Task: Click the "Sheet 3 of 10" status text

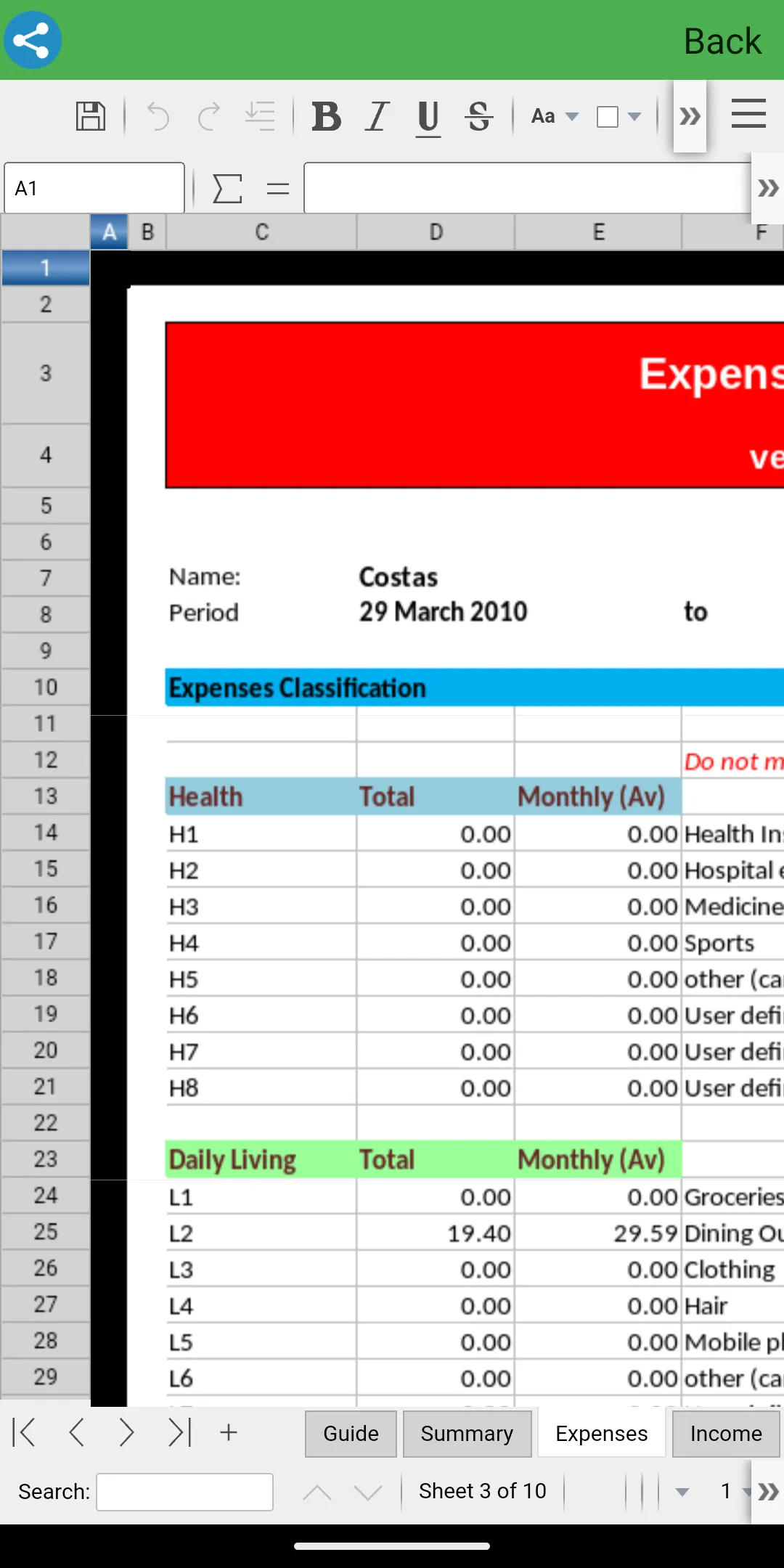Action: tap(483, 1491)
